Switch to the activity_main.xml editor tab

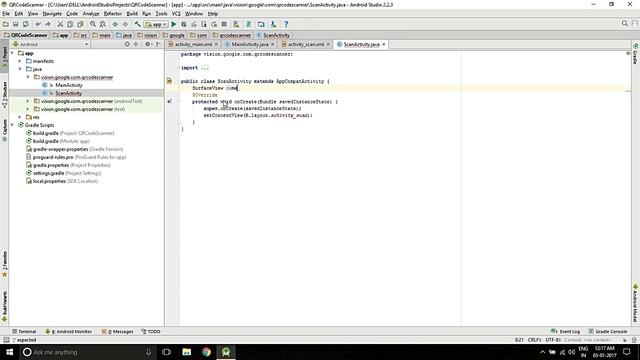pos(193,44)
